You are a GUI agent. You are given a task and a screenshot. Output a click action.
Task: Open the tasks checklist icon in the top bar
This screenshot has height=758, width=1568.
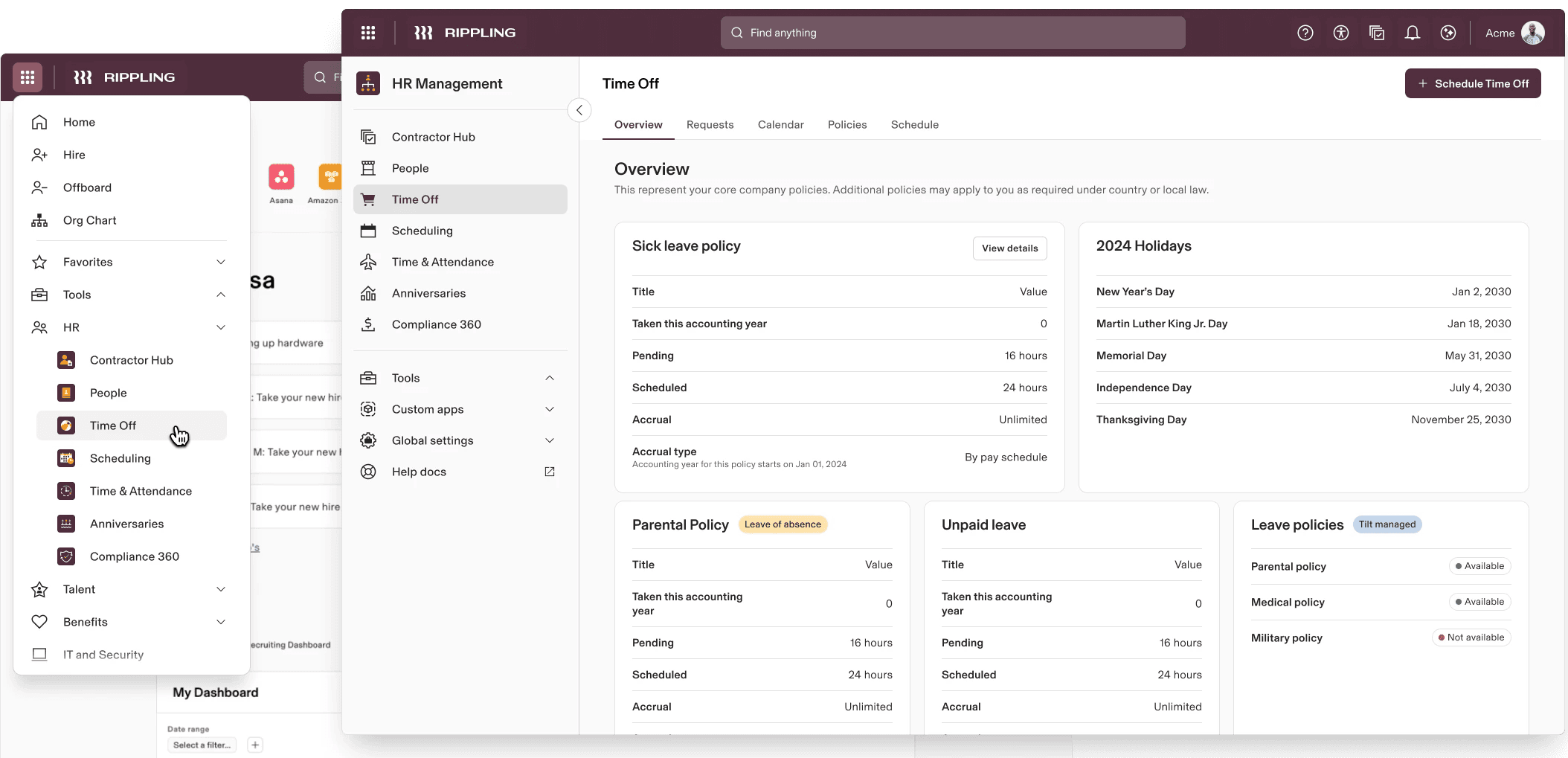pos(1377,33)
